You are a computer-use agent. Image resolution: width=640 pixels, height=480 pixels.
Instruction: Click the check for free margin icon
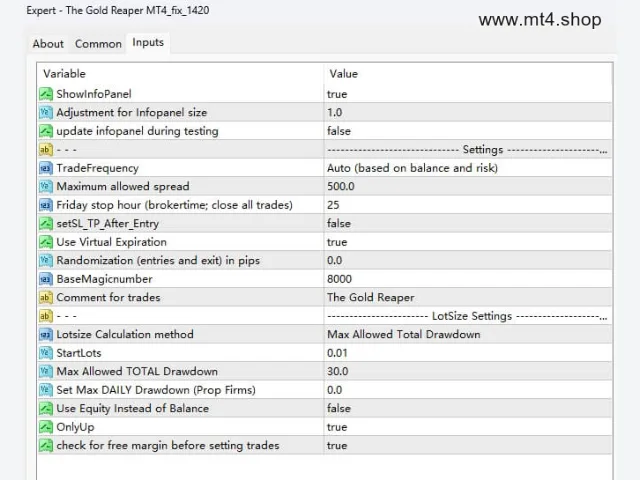(x=46, y=445)
